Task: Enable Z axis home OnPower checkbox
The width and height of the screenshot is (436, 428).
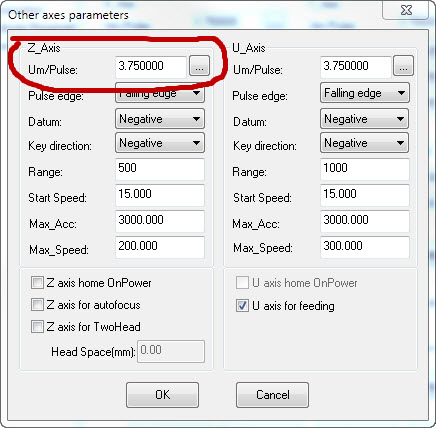Action: tap(37, 283)
